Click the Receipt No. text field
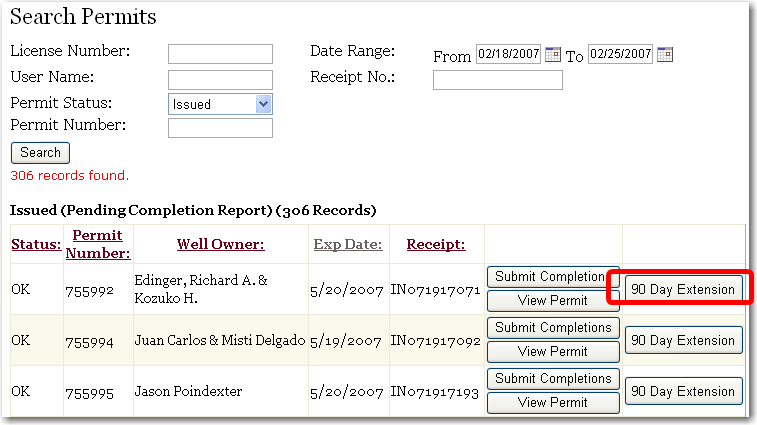The width and height of the screenshot is (757, 425). point(497,80)
